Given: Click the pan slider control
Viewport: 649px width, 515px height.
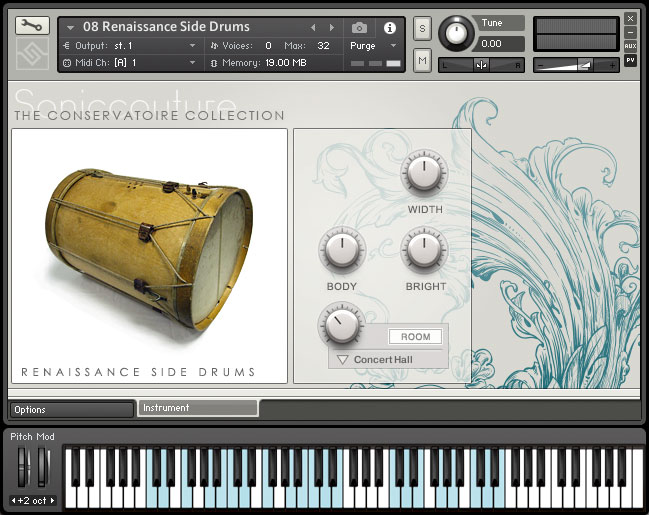Looking at the screenshot, I should click(481, 65).
